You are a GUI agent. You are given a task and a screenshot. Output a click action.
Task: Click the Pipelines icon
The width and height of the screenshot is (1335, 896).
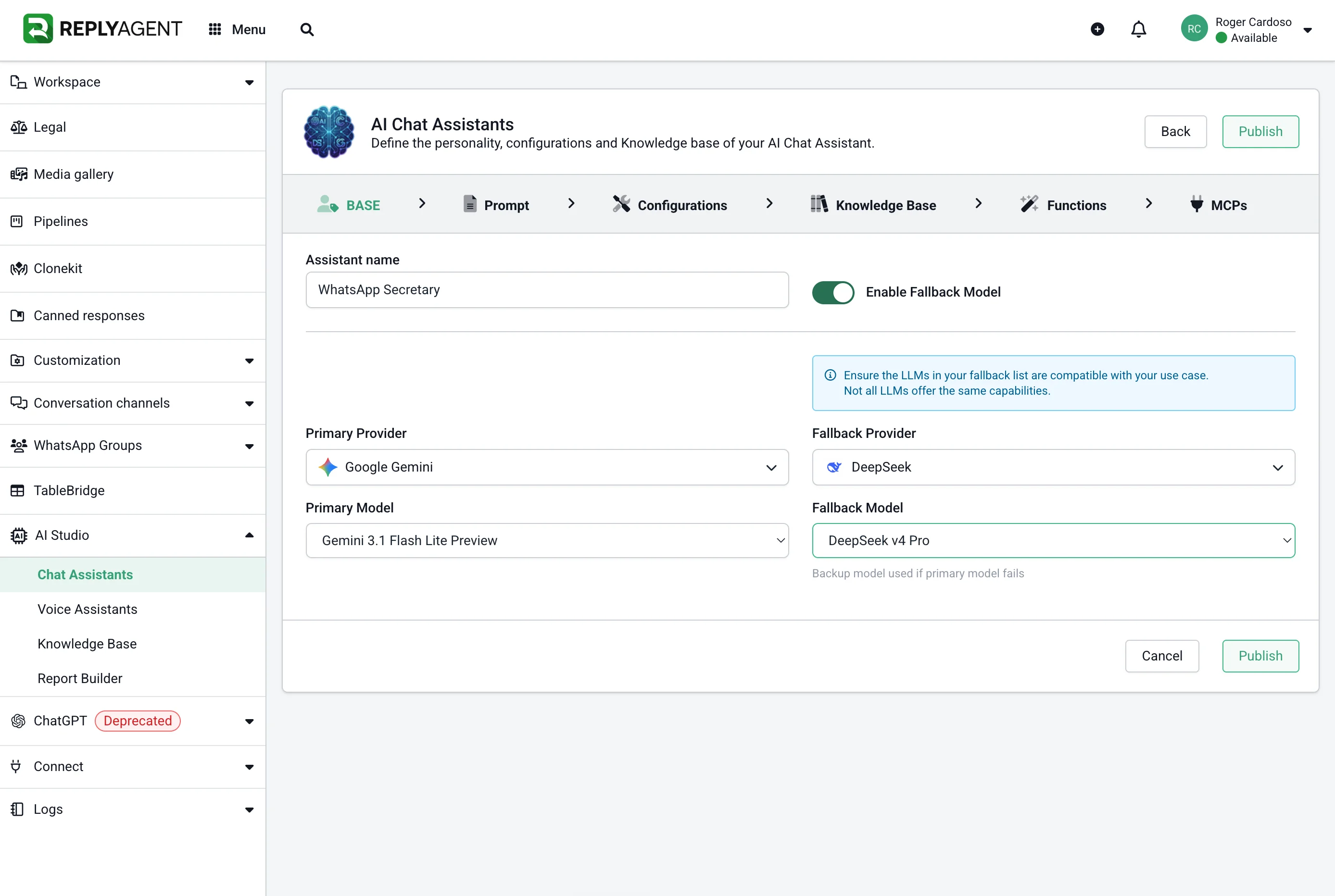point(17,221)
